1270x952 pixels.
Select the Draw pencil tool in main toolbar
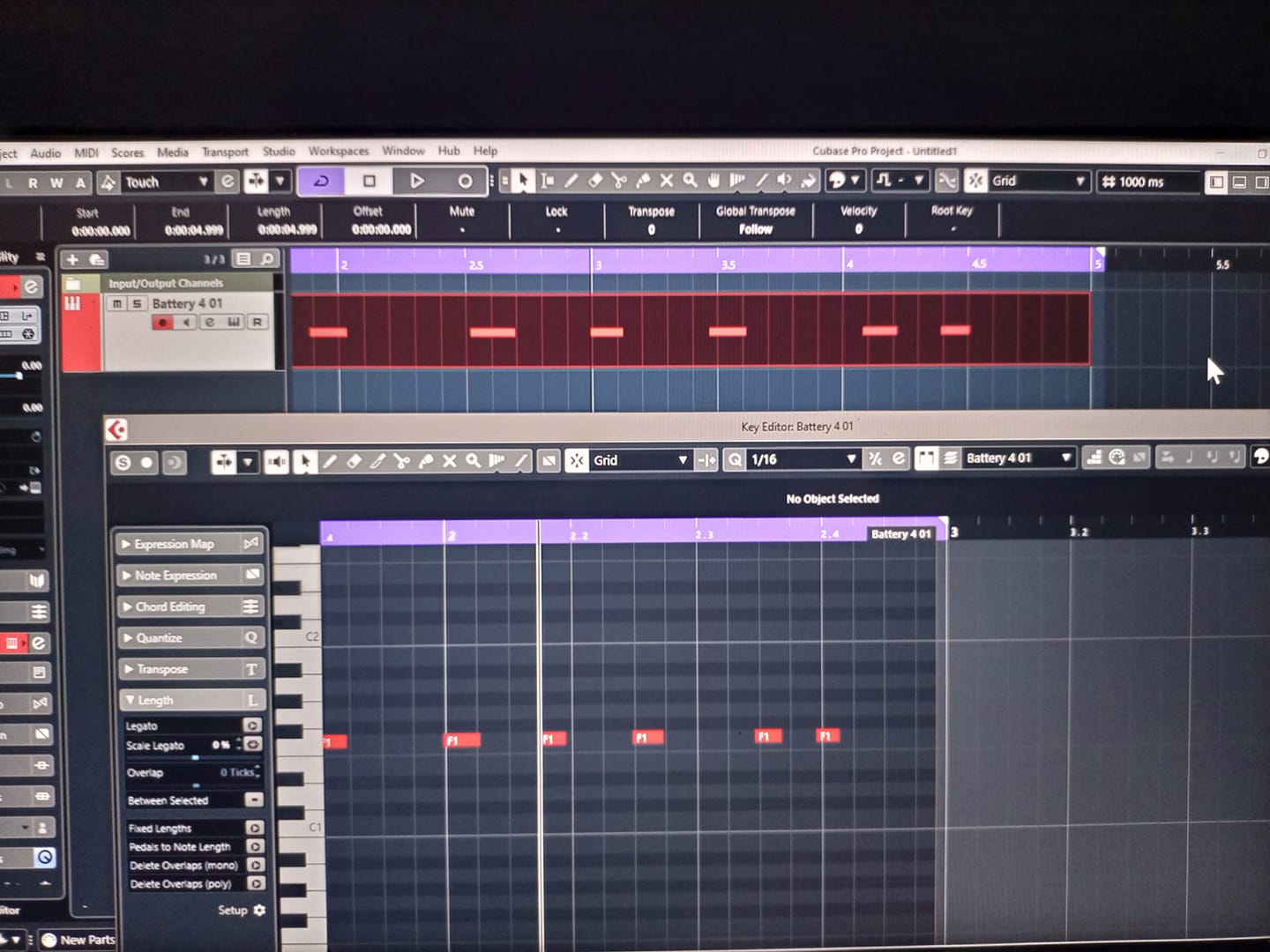[571, 181]
